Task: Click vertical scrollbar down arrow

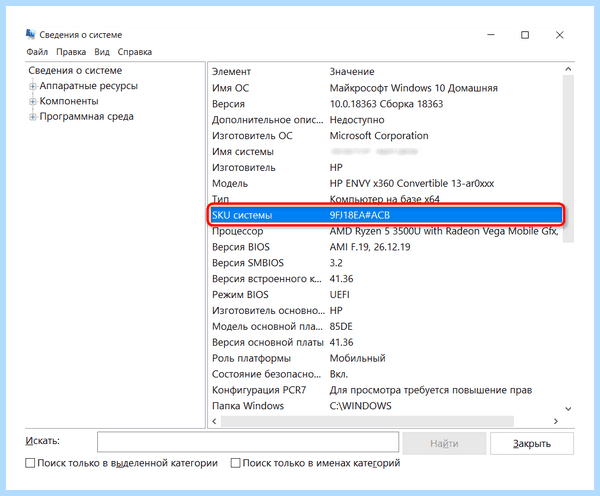Action: tap(568, 409)
